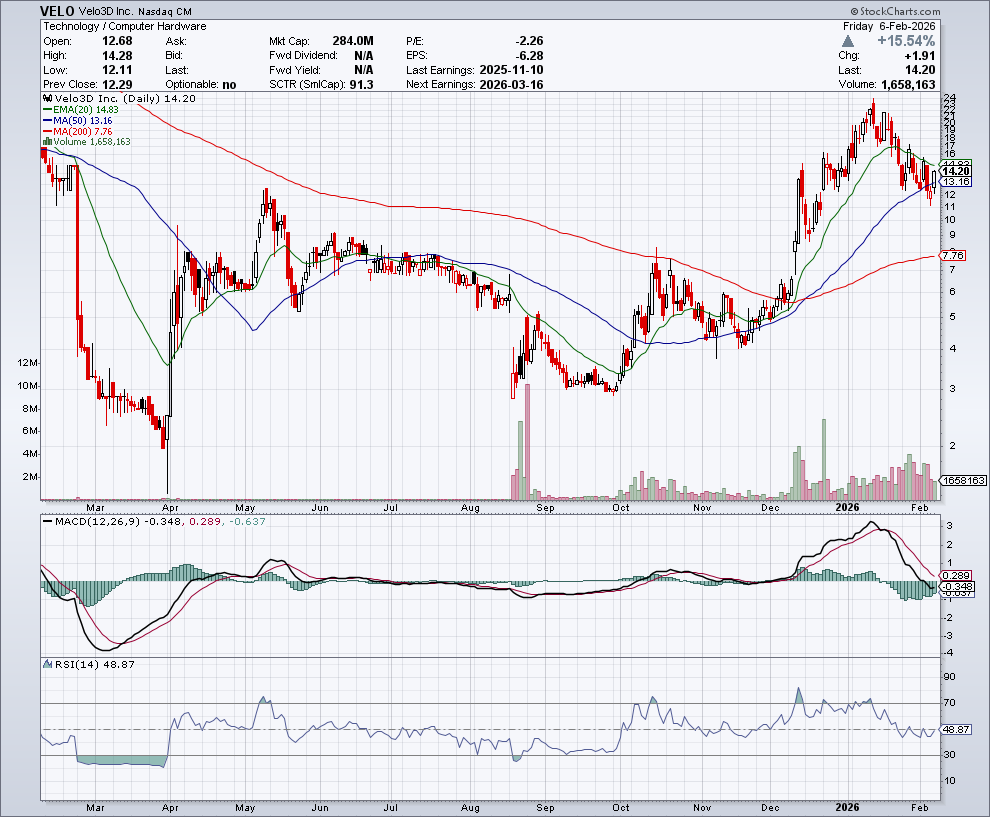Click the volume bars icon in the legend
This screenshot has height=817, width=990.
47,141
